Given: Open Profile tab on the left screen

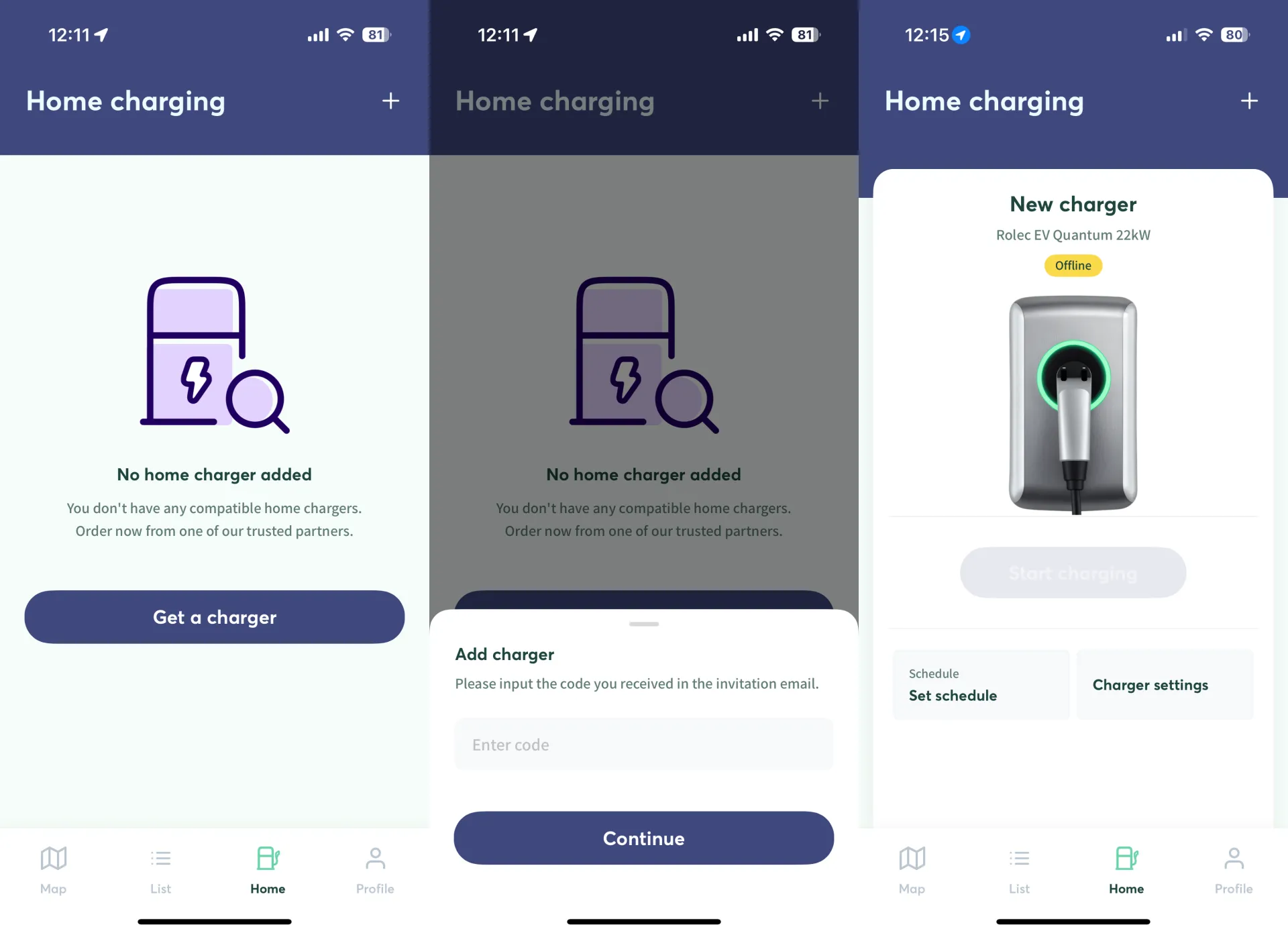Looking at the screenshot, I should point(375,871).
